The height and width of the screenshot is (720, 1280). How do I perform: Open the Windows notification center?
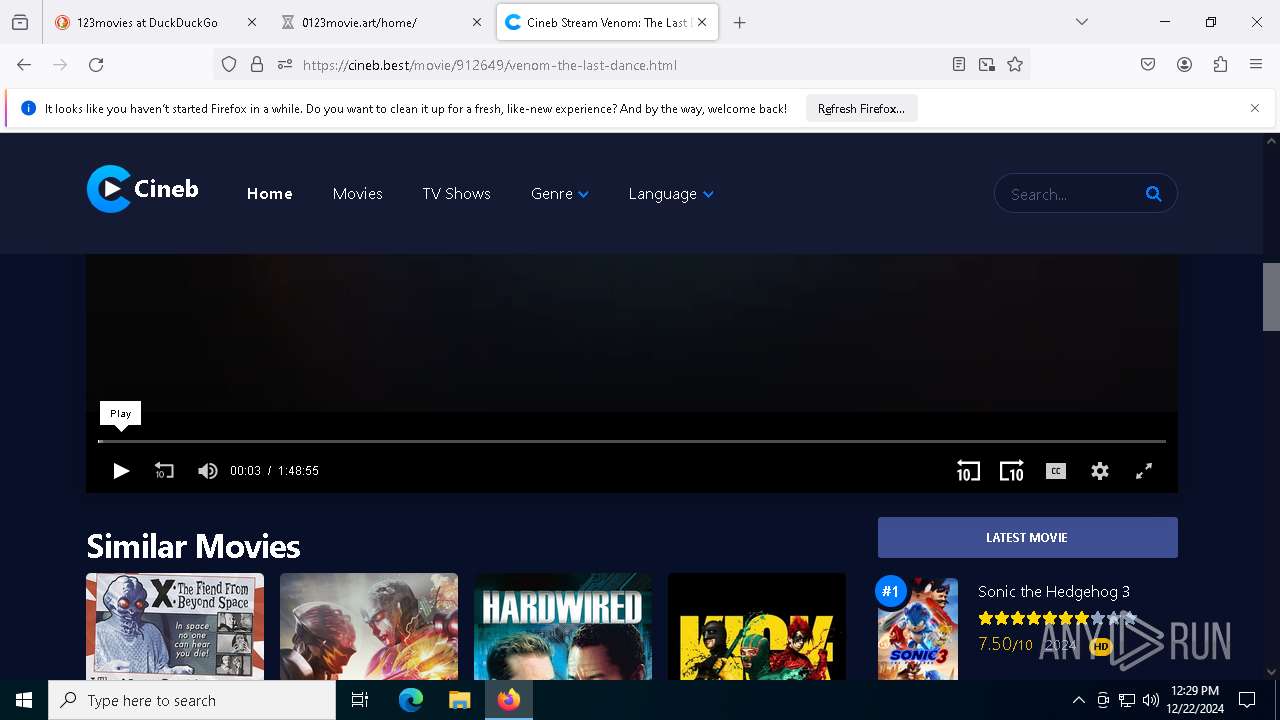pos(1247,700)
